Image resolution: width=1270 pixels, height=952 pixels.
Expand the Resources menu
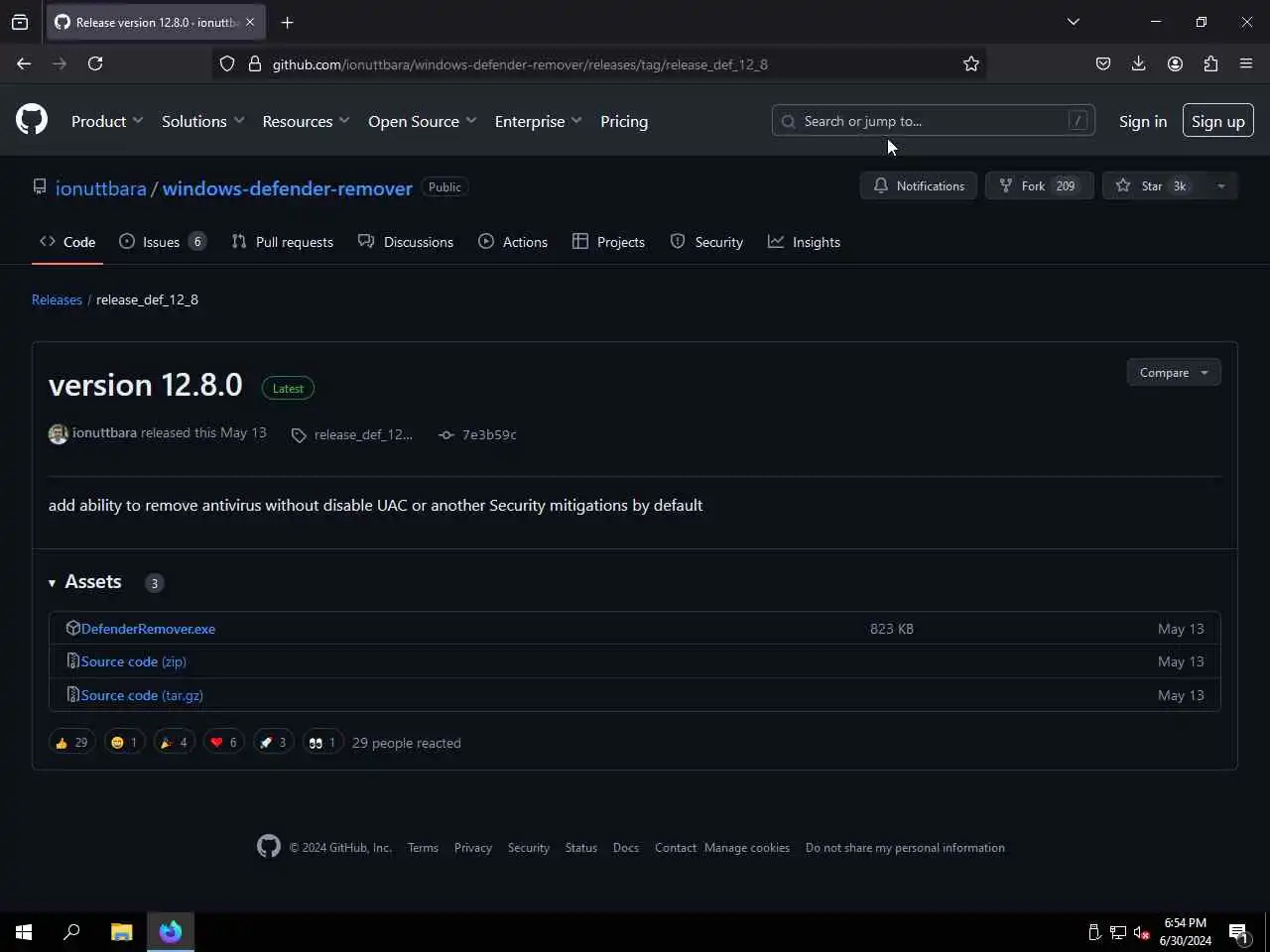(306, 121)
